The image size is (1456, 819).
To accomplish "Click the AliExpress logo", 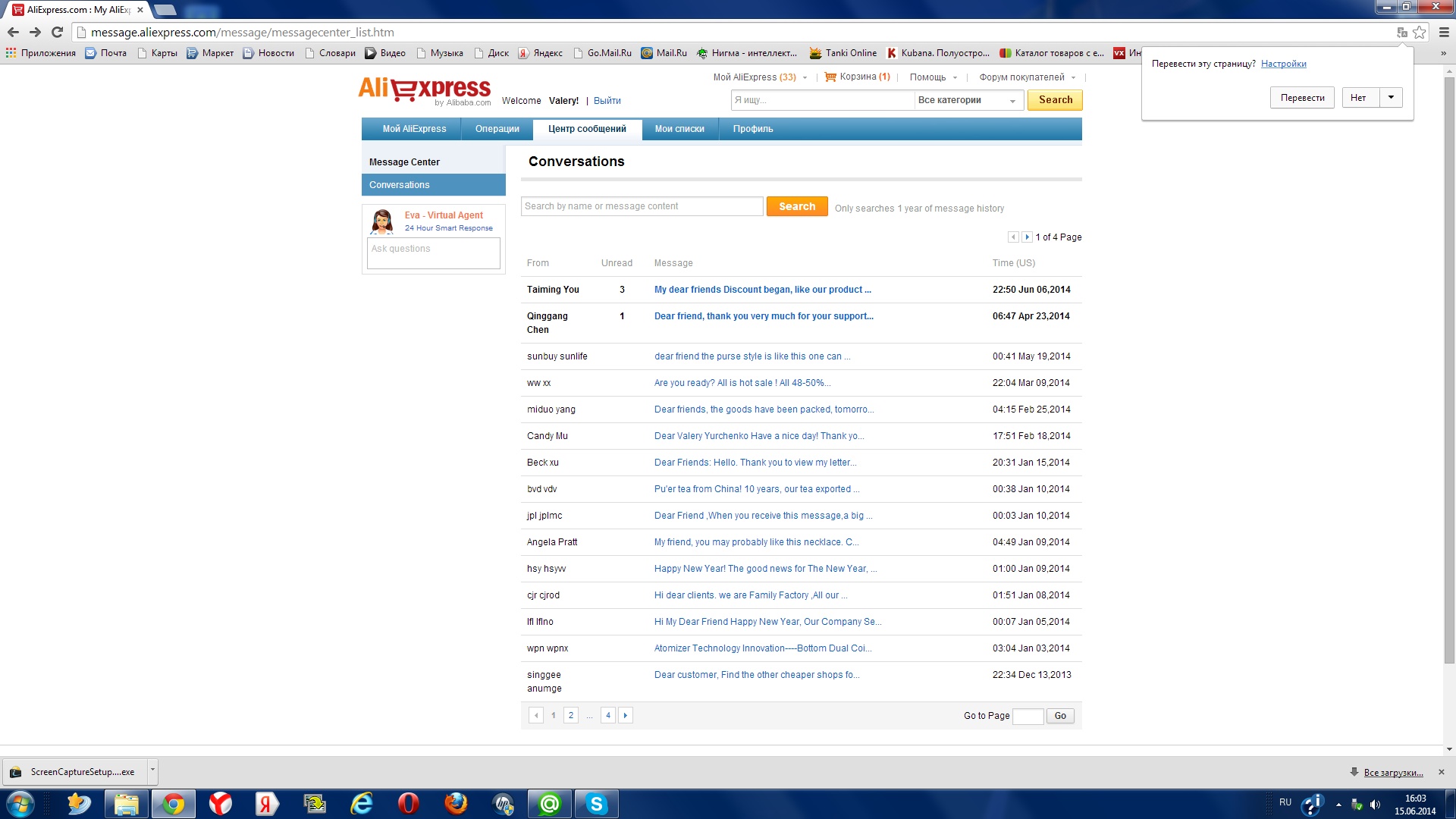I will (x=425, y=91).
